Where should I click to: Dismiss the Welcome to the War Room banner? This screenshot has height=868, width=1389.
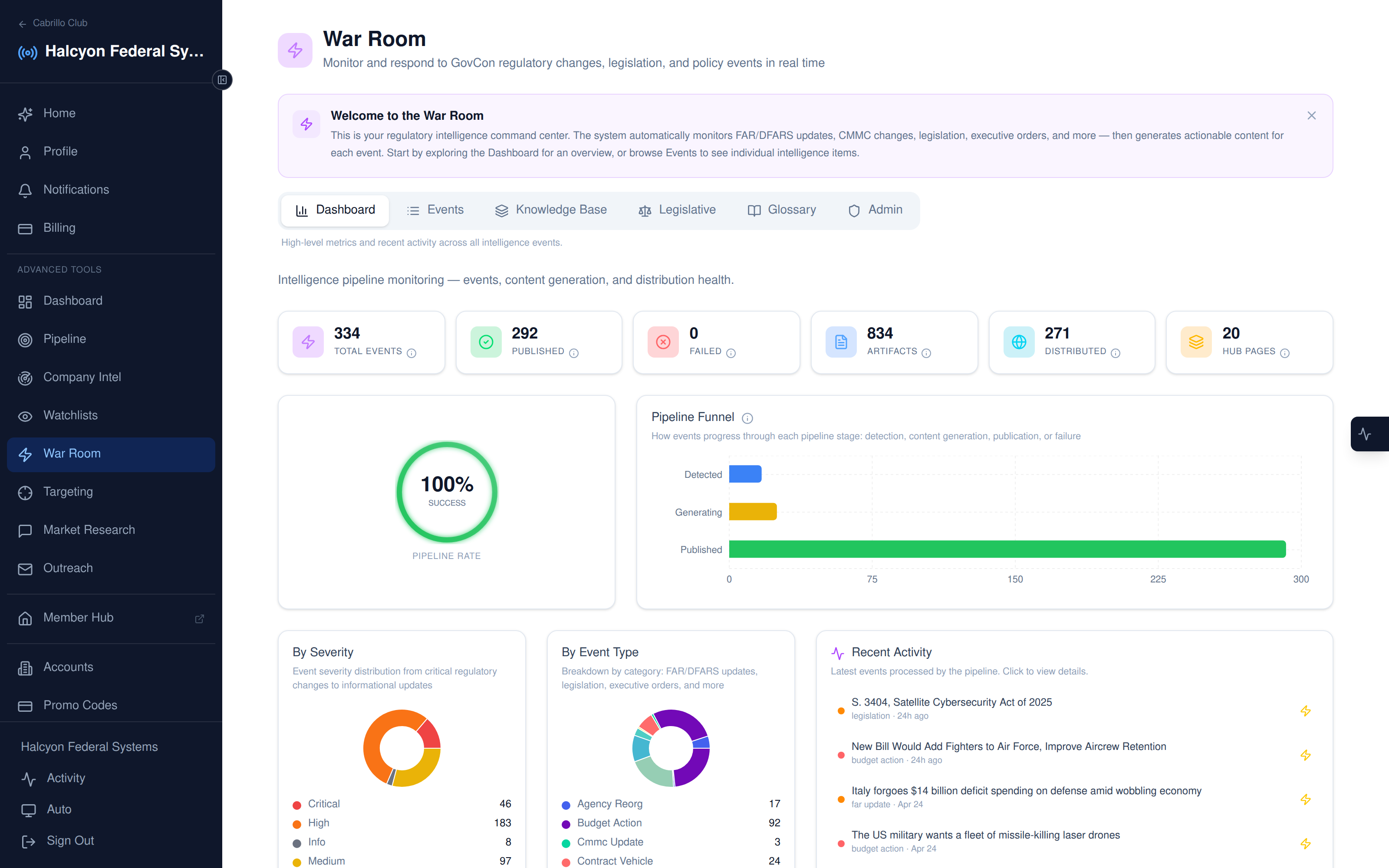[x=1311, y=115]
